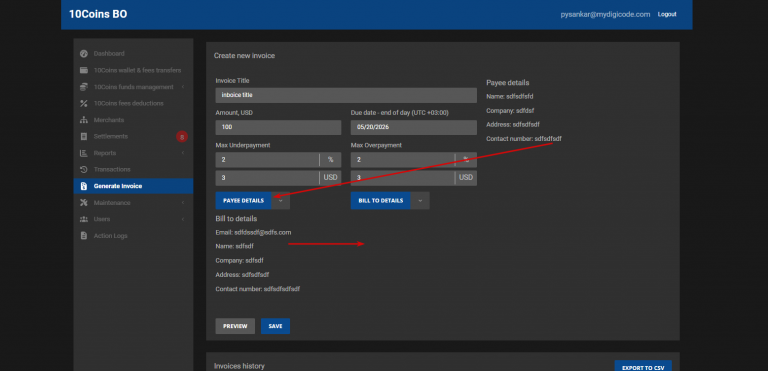Screen dimensions: 768x371
Task: Expand the Users submenu chevron
Action: pos(183,219)
